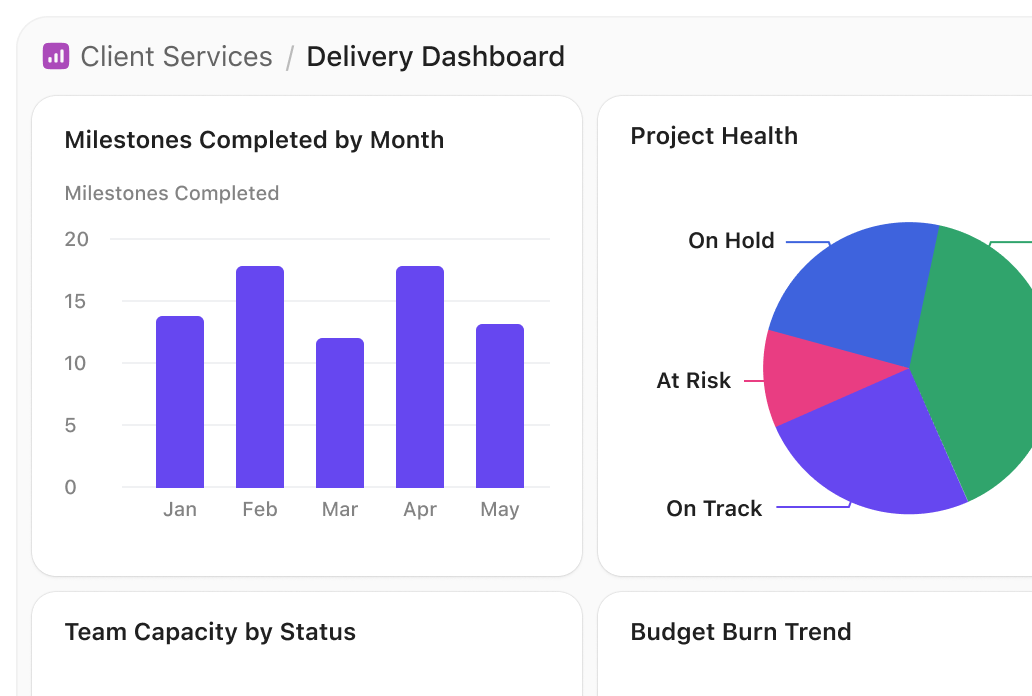Click the On Track label next to the pie
This screenshot has height=696, width=1032.
(712, 509)
